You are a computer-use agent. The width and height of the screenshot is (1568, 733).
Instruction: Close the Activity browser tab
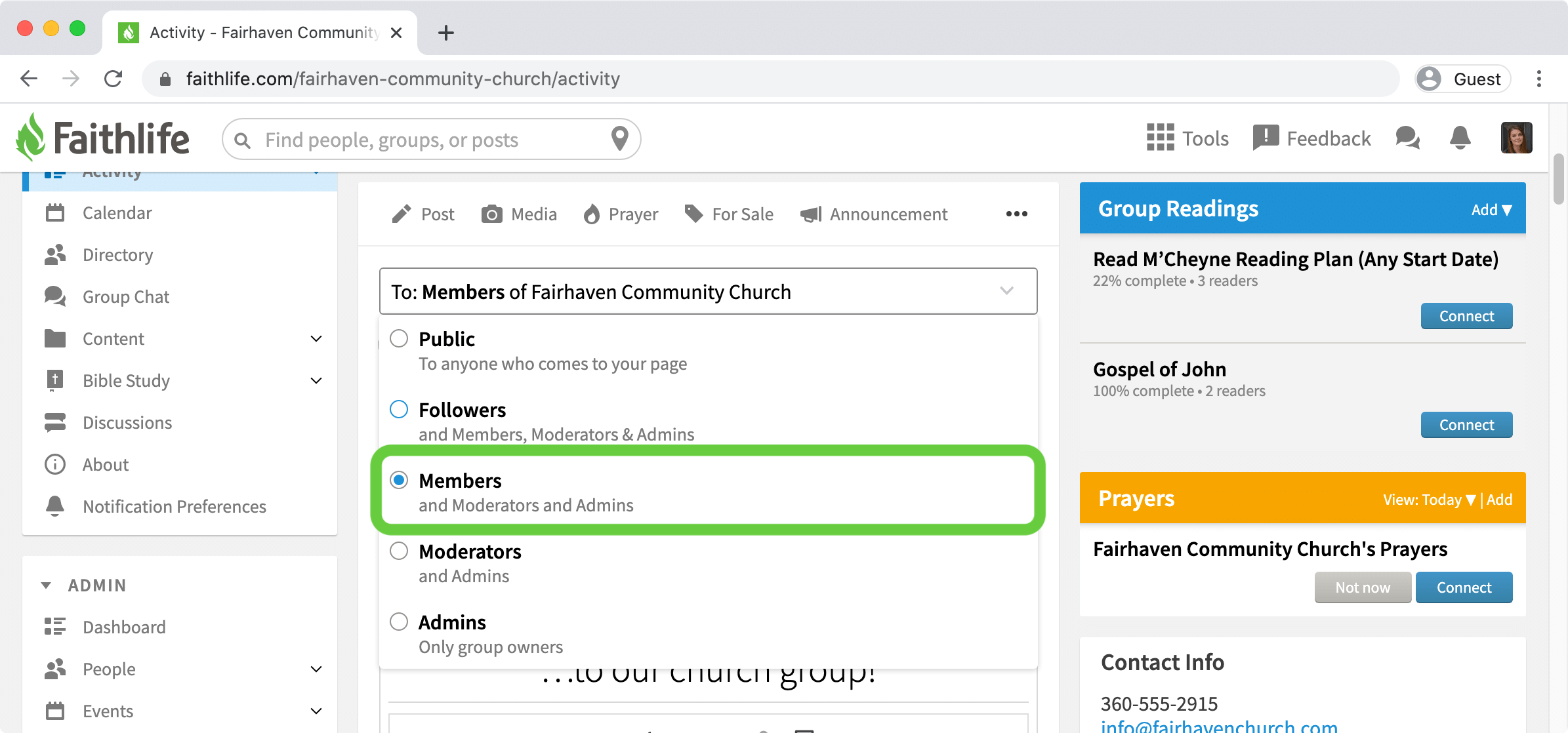396,32
